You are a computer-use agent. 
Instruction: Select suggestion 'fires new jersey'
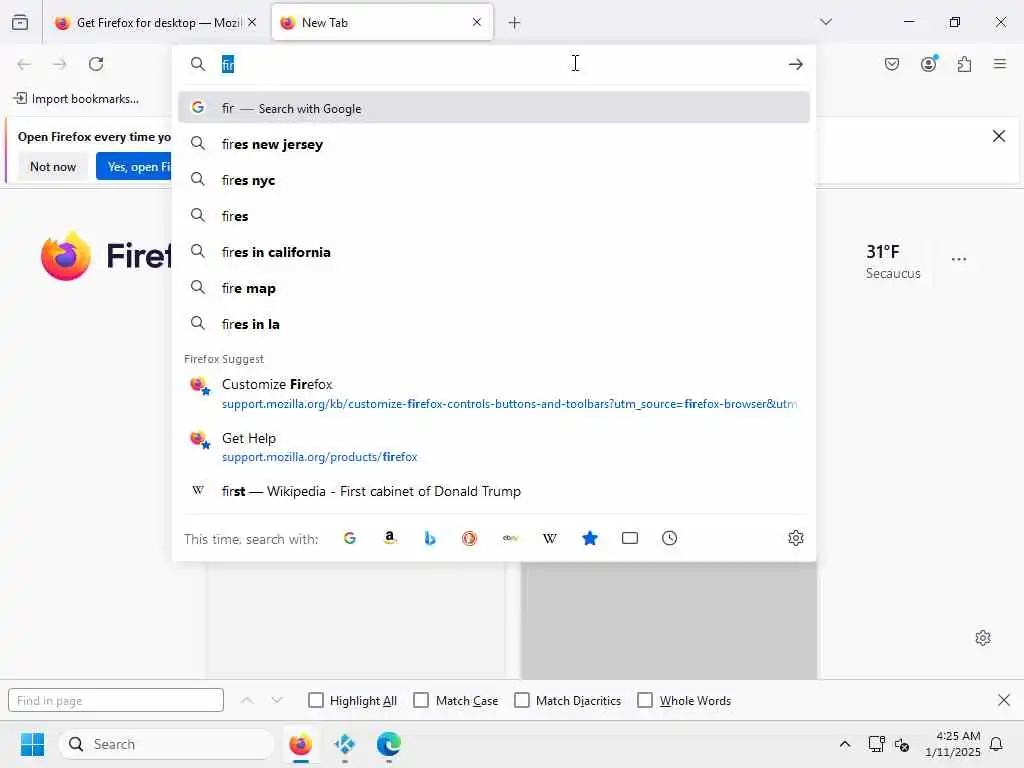click(494, 144)
